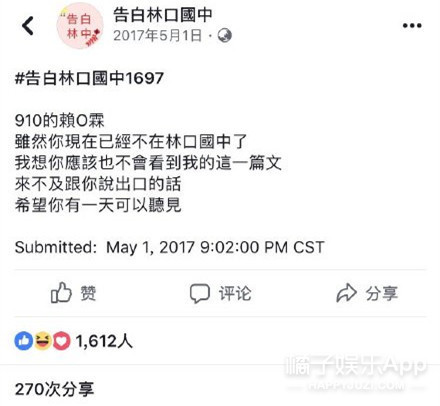This screenshot has height=406, width=440.
Task: Tap the globe public visibility icon
Action: tap(224, 35)
